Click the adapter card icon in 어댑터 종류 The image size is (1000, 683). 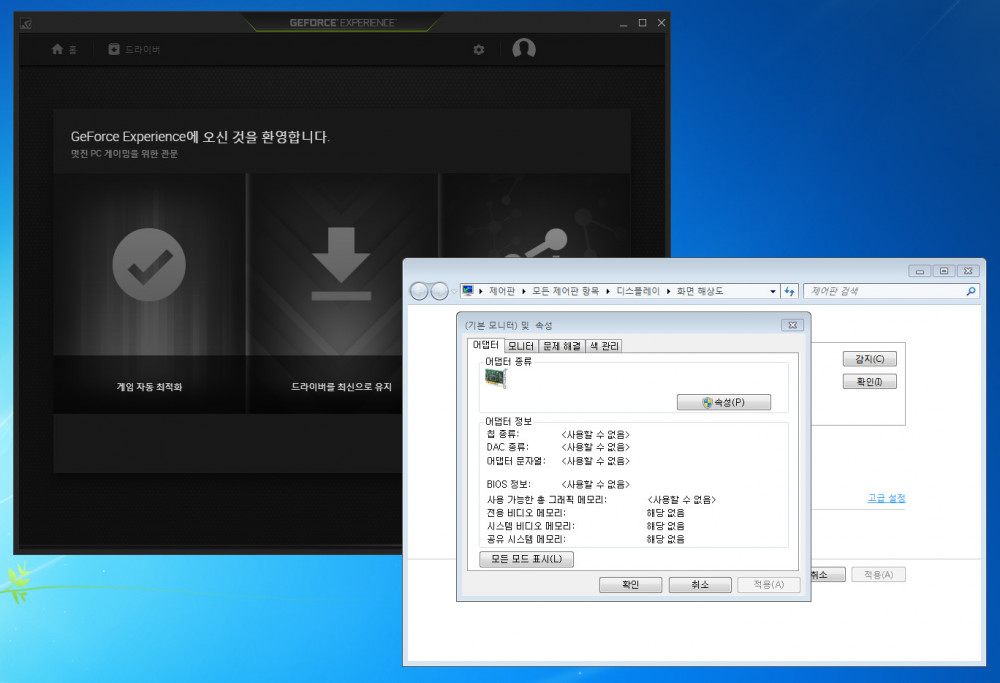pyautogui.click(x=495, y=378)
